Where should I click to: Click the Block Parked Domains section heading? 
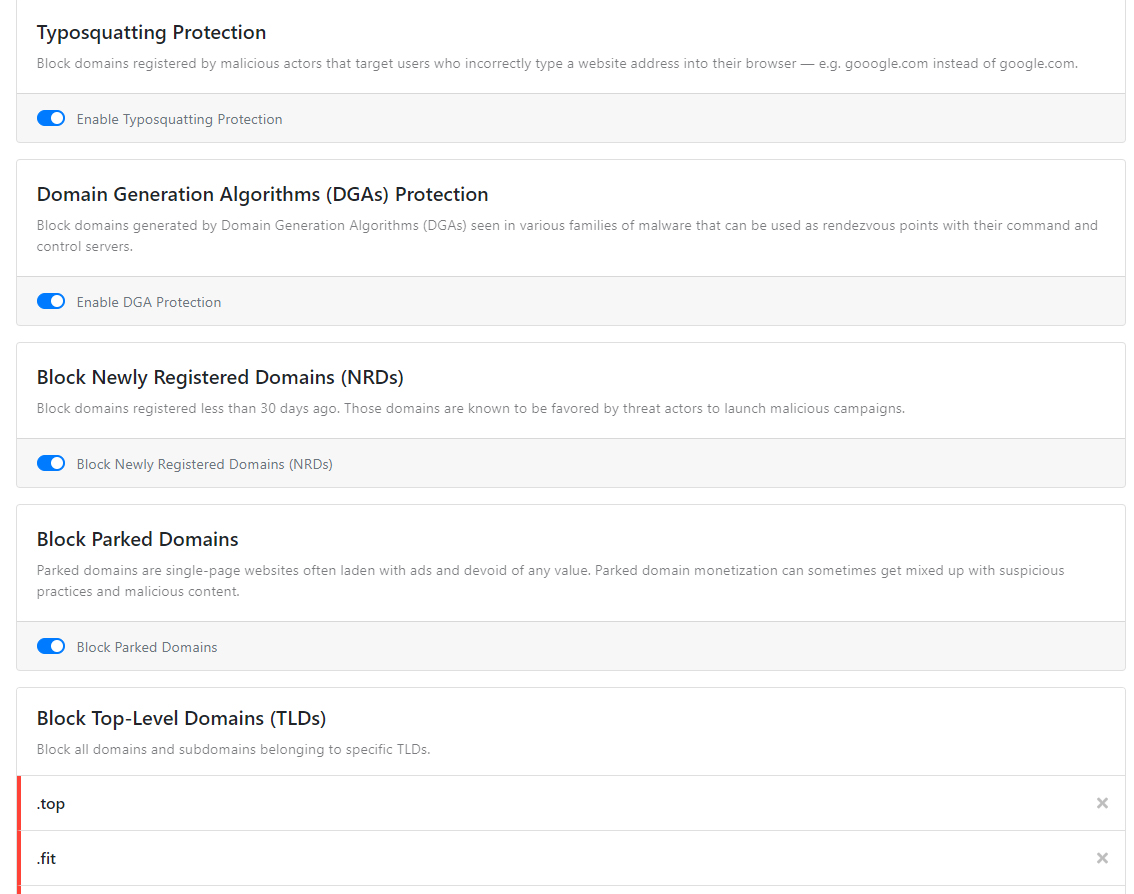pyautogui.click(x=137, y=539)
